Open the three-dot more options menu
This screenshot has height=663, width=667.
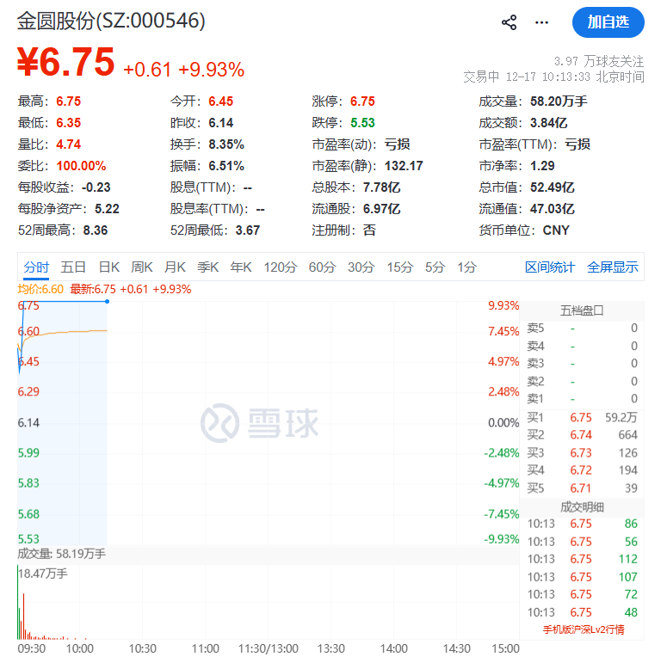pos(541,22)
